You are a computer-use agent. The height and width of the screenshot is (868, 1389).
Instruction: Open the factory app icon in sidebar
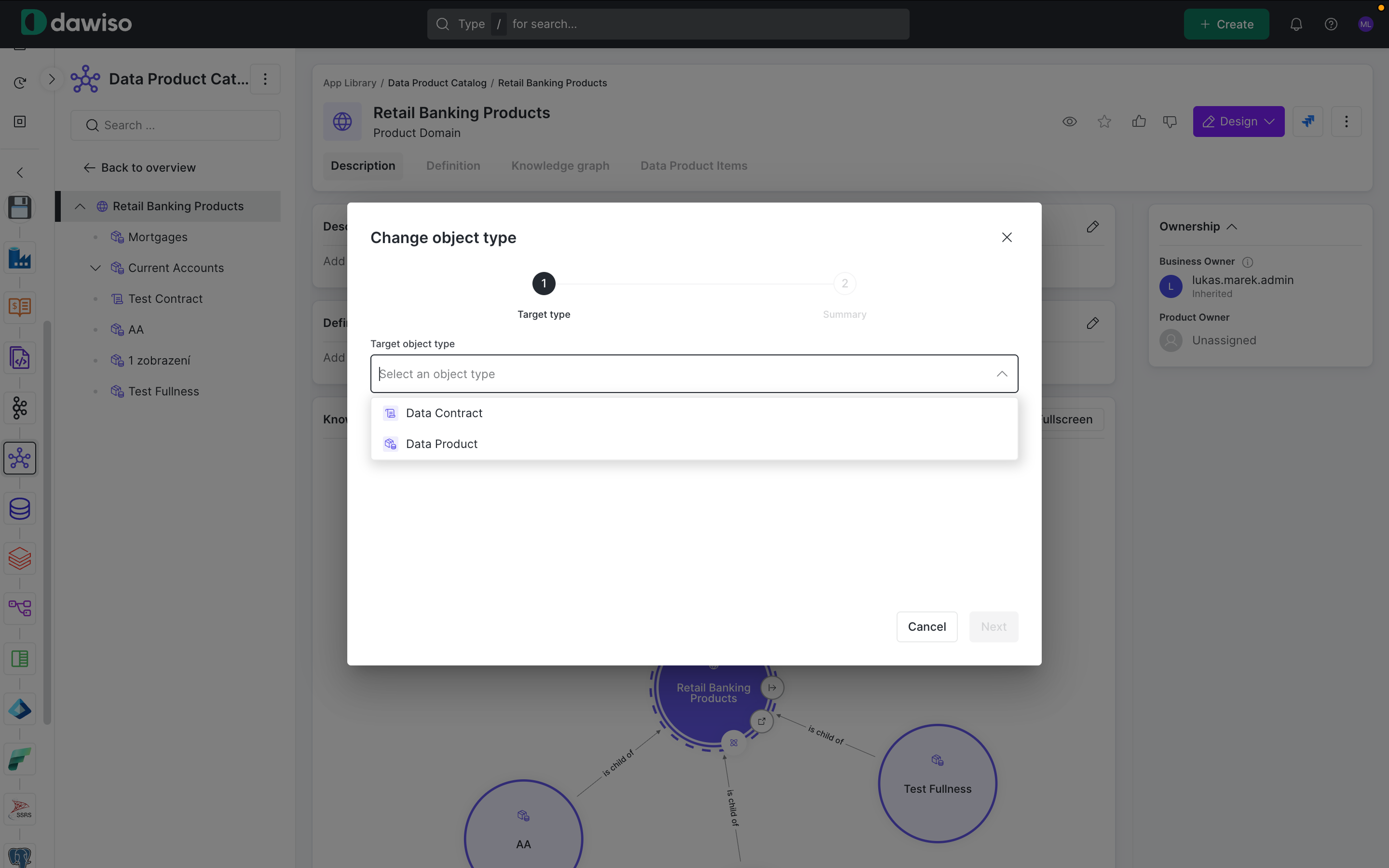(20, 258)
